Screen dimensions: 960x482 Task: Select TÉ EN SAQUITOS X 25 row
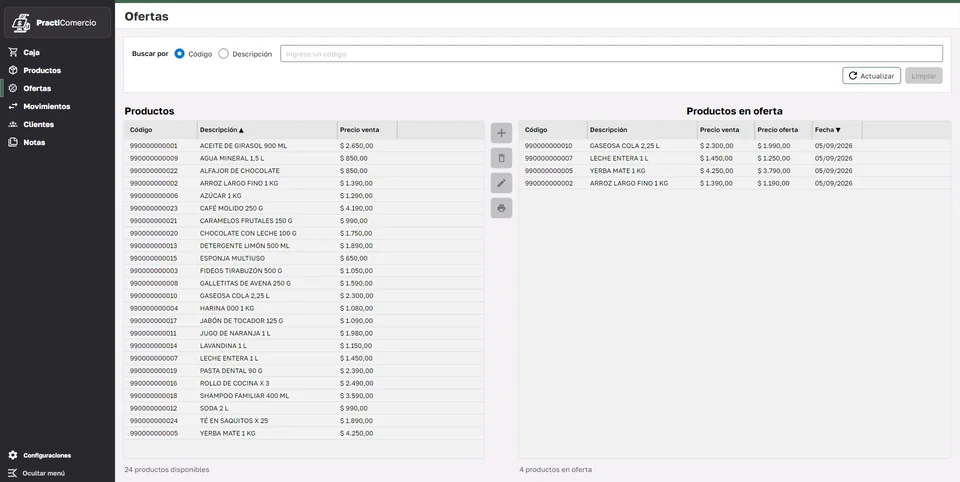(x=304, y=421)
